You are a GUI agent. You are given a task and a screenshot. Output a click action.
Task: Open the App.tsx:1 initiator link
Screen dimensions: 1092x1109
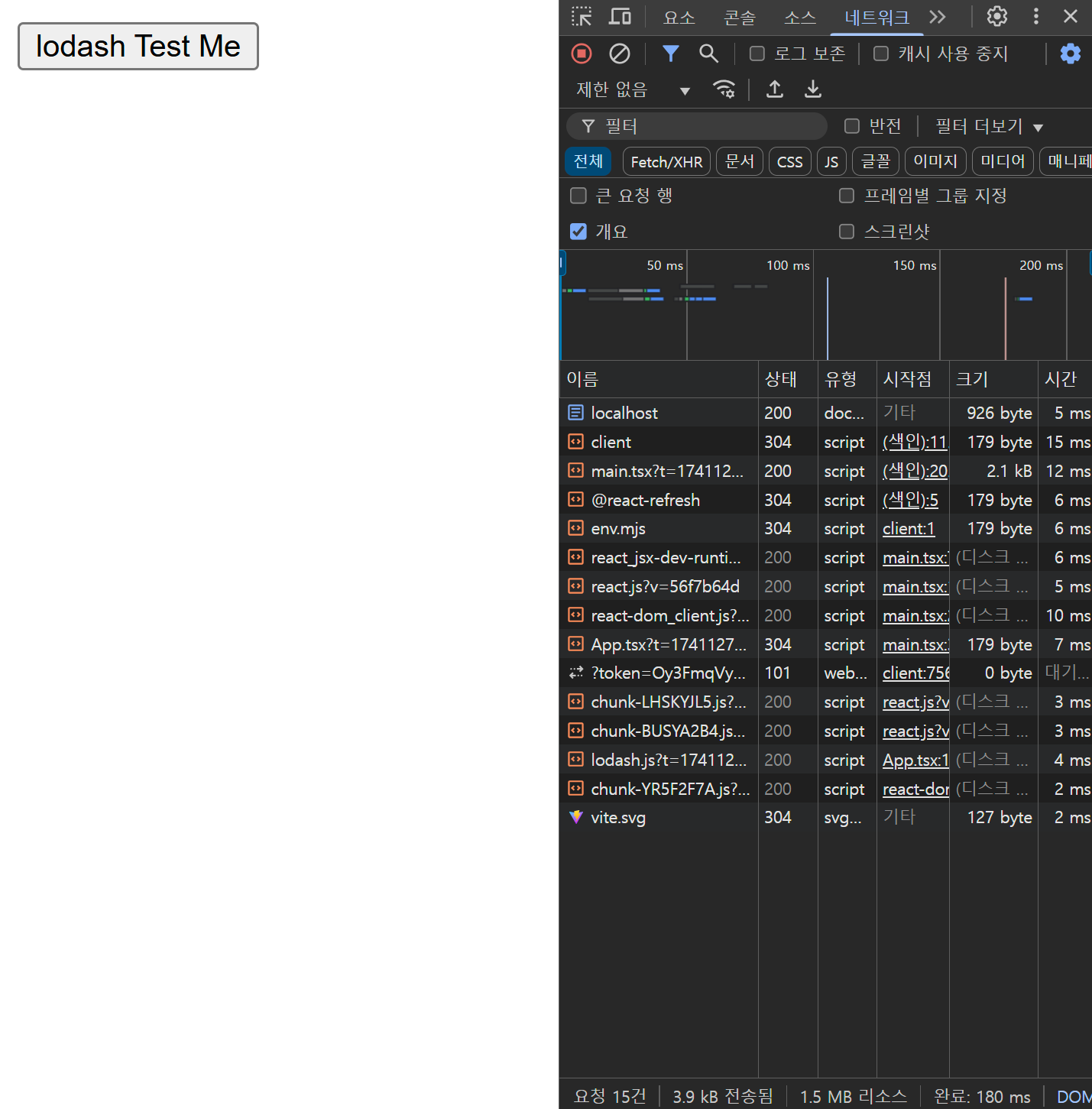pyautogui.click(x=915, y=760)
